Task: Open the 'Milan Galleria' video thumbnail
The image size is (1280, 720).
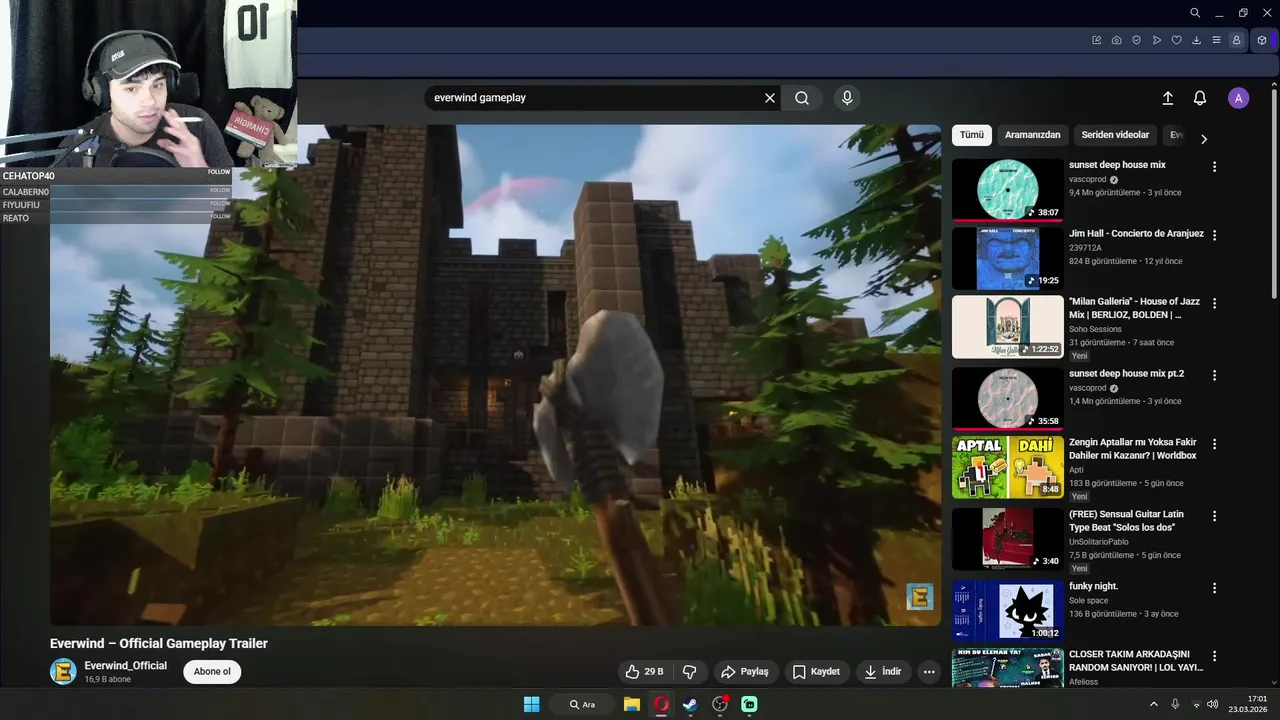Action: (x=1007, y=326)
